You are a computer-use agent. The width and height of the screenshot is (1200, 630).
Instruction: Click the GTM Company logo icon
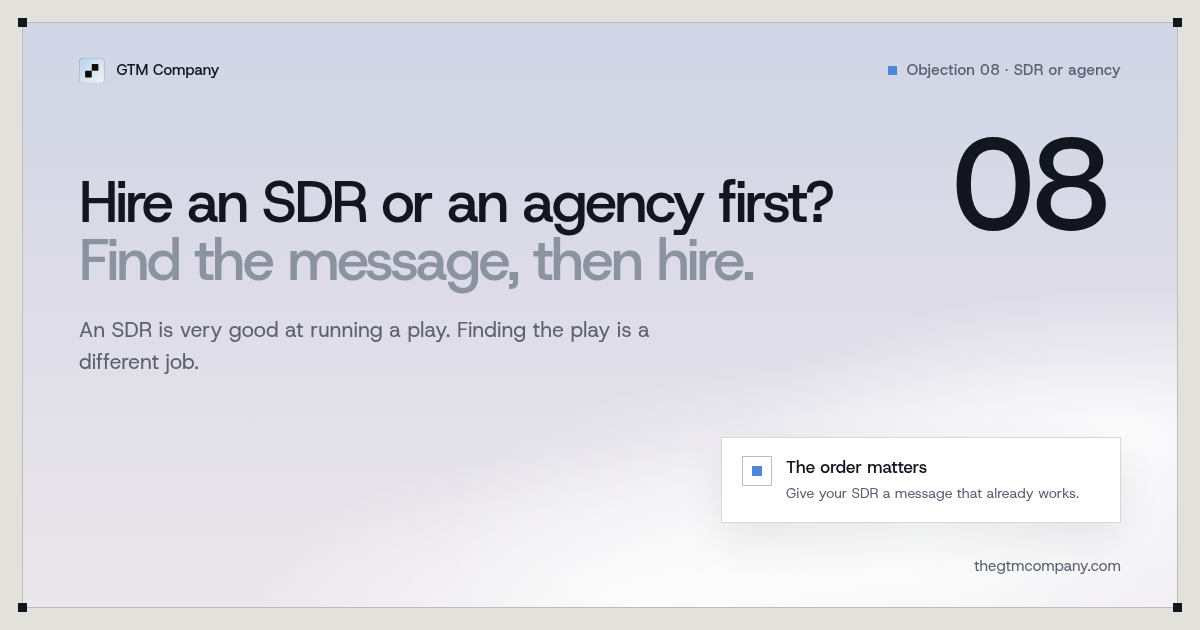pyautogui.click(x=92, y=70)
